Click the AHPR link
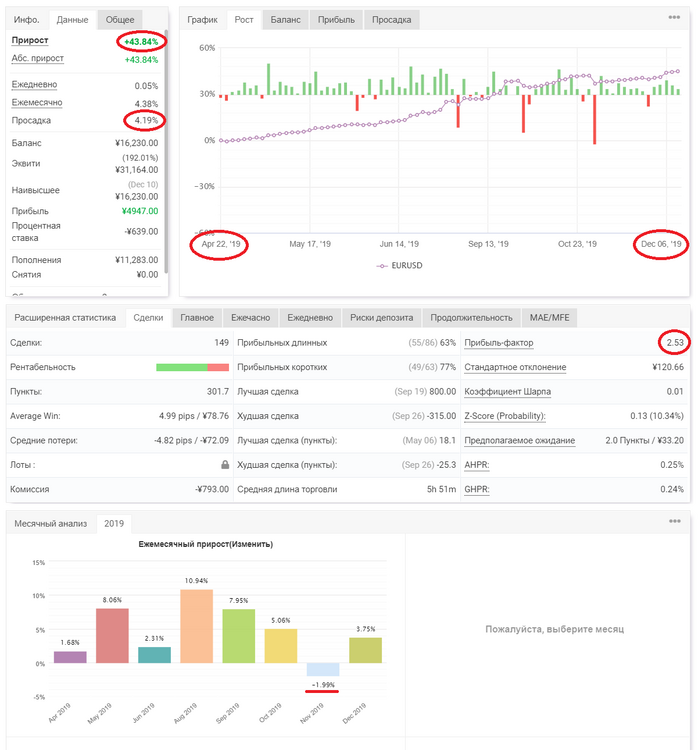The height and width of the screenshot is (750, 698). (x=476, y=465)
